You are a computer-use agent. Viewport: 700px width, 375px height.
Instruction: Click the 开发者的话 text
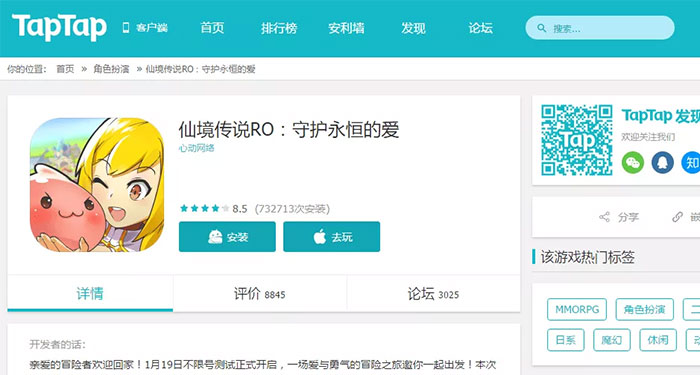point(58,344)
